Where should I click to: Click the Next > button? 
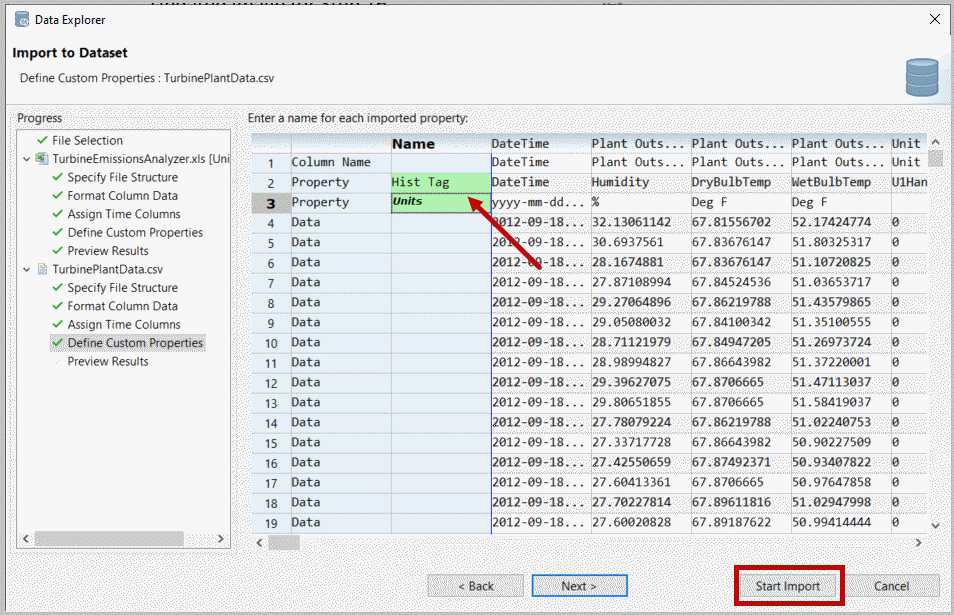tap(579, 586)
